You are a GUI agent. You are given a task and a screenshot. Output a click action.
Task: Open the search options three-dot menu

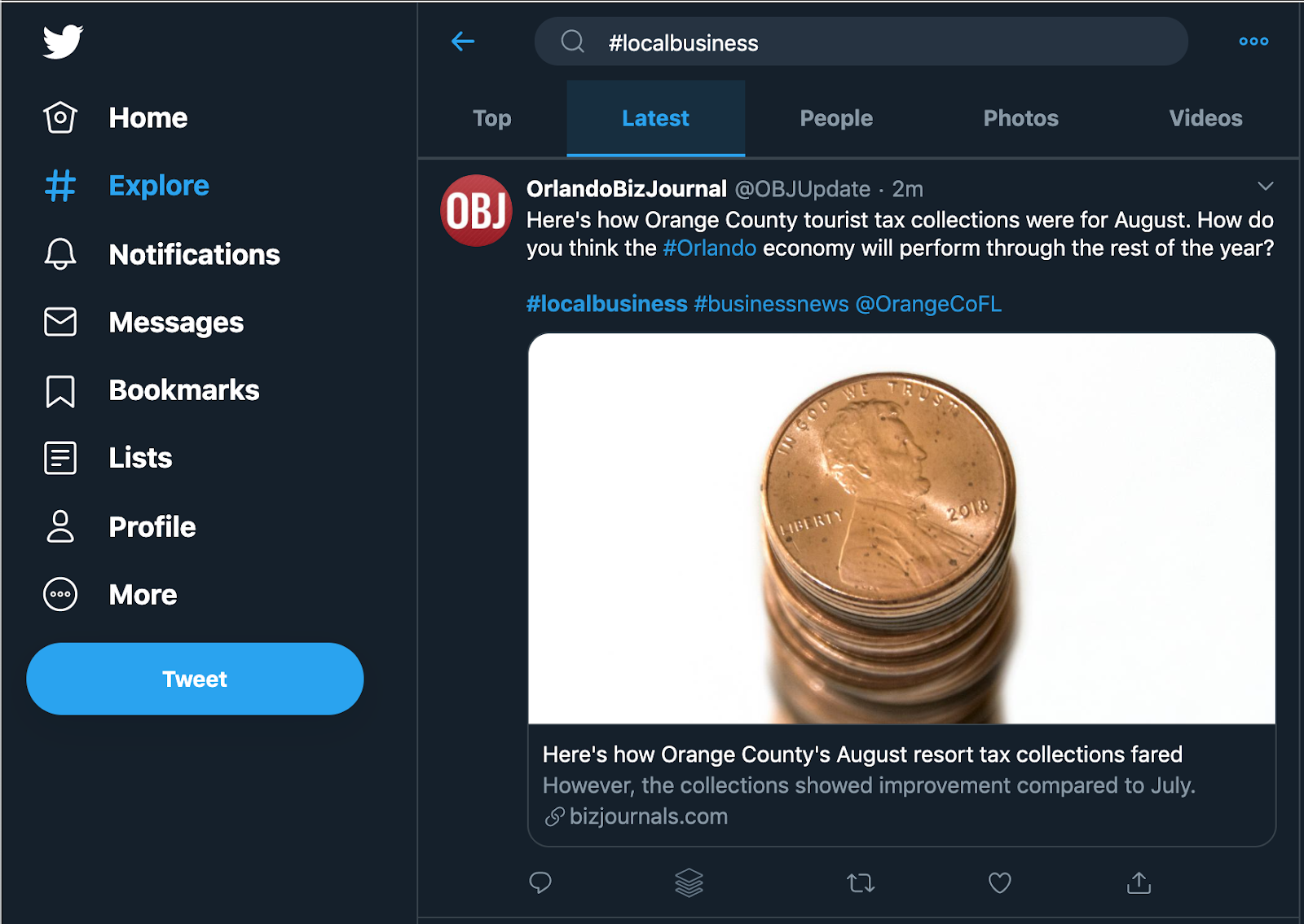(1253, 42)
